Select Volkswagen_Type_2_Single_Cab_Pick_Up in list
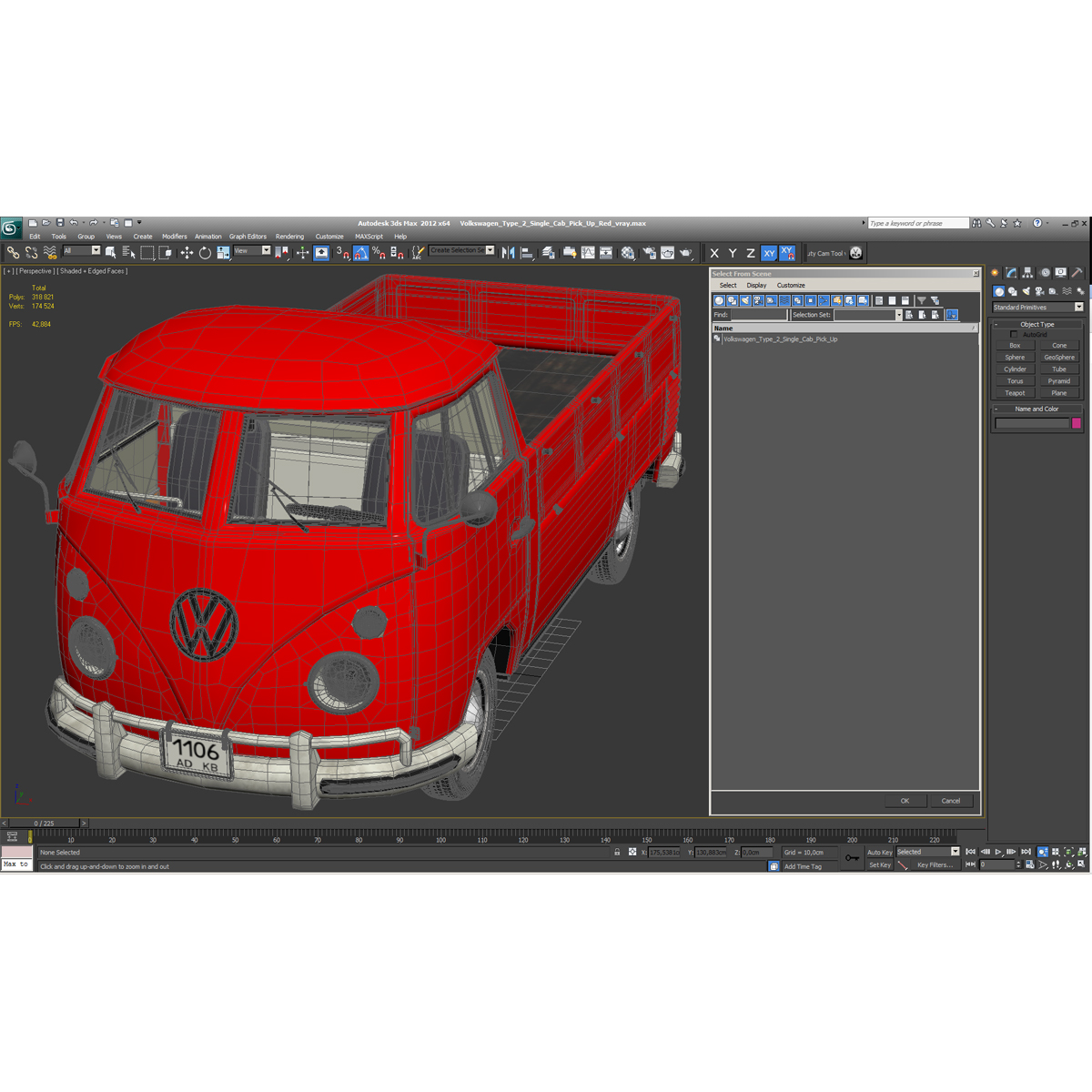The width and height of the screenshot is (1092, 1092). point(781,339)
